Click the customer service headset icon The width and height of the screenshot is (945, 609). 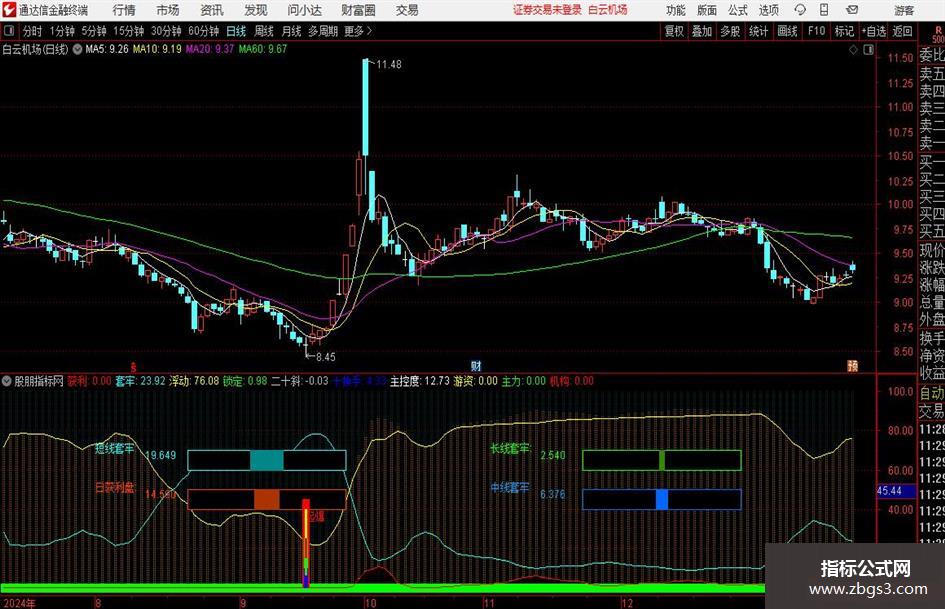(x=800, y=10)
